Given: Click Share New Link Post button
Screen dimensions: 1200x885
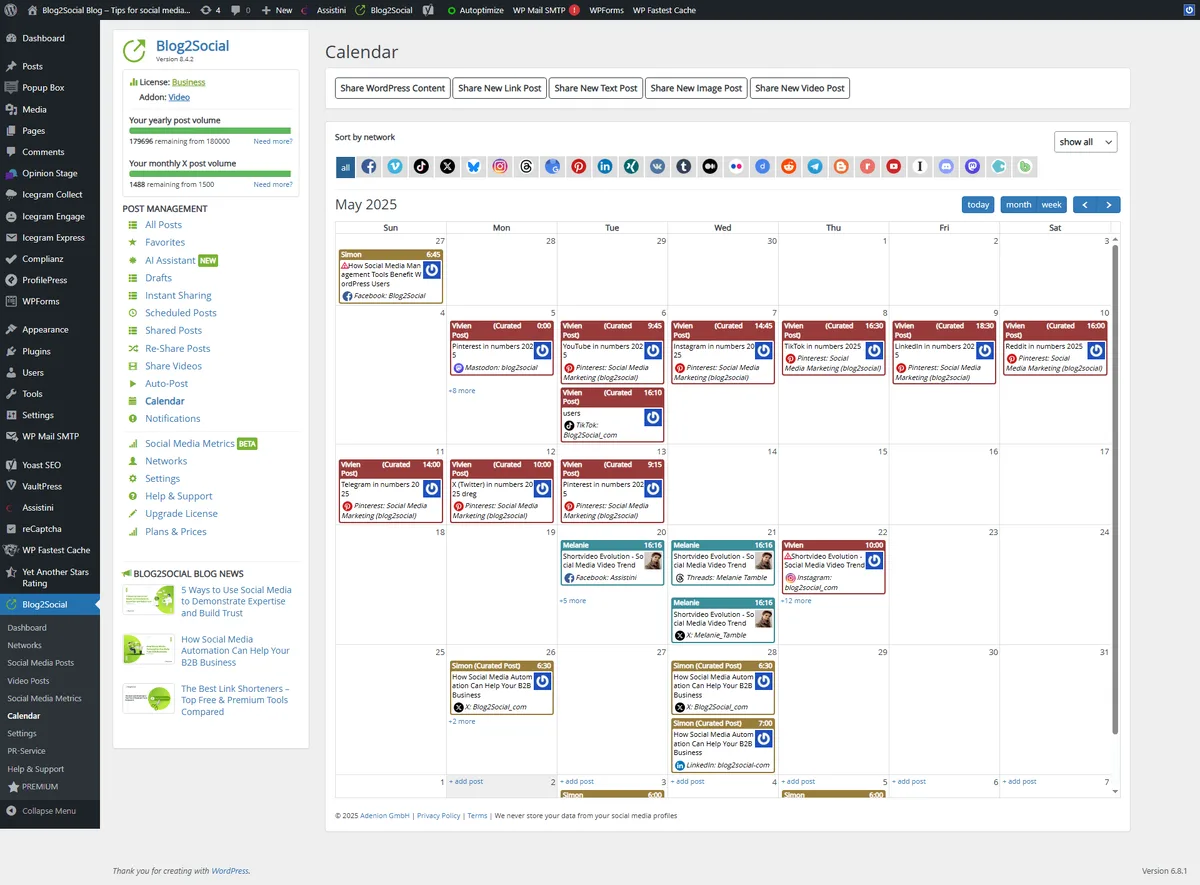Looking at the screenshot, I should 499,88.
